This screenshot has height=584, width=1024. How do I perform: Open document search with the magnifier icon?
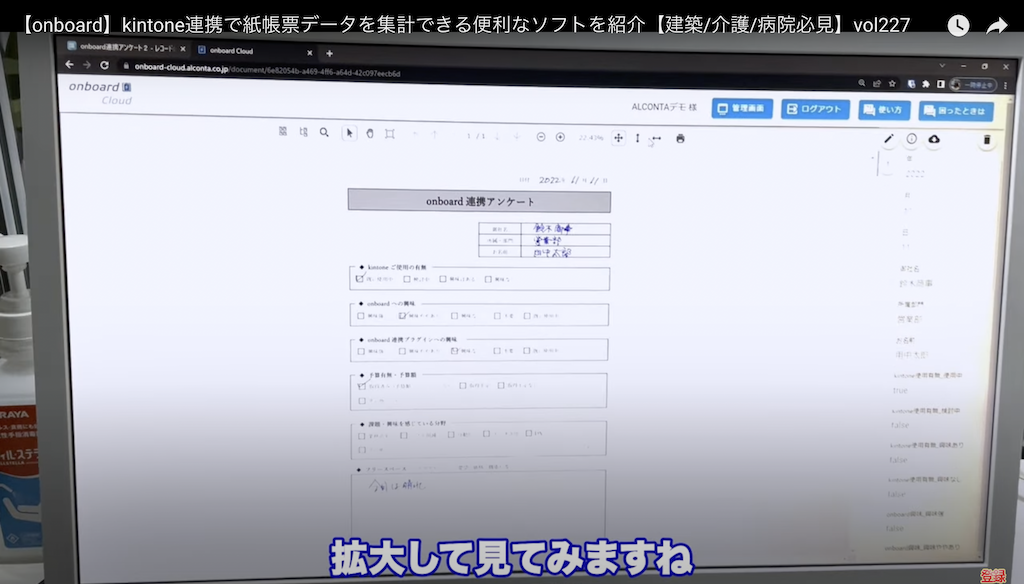pos(324,135)
